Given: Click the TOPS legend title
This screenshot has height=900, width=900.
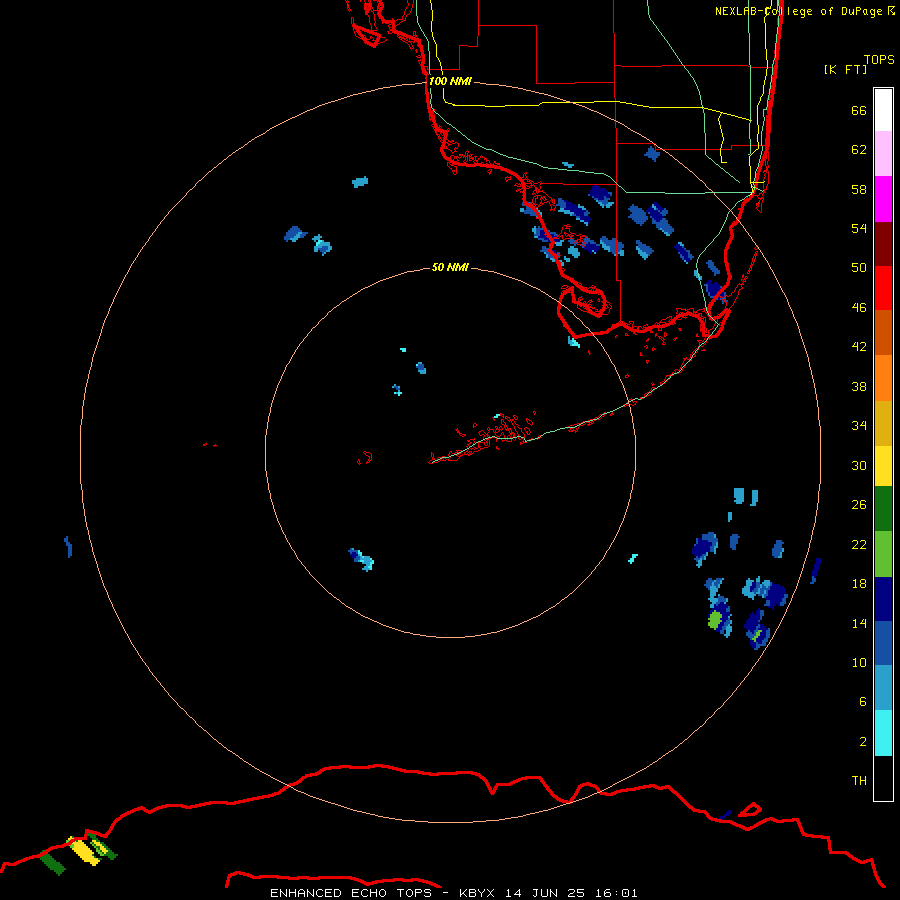Looking at the screenshot, I should [x=879, y=59].
